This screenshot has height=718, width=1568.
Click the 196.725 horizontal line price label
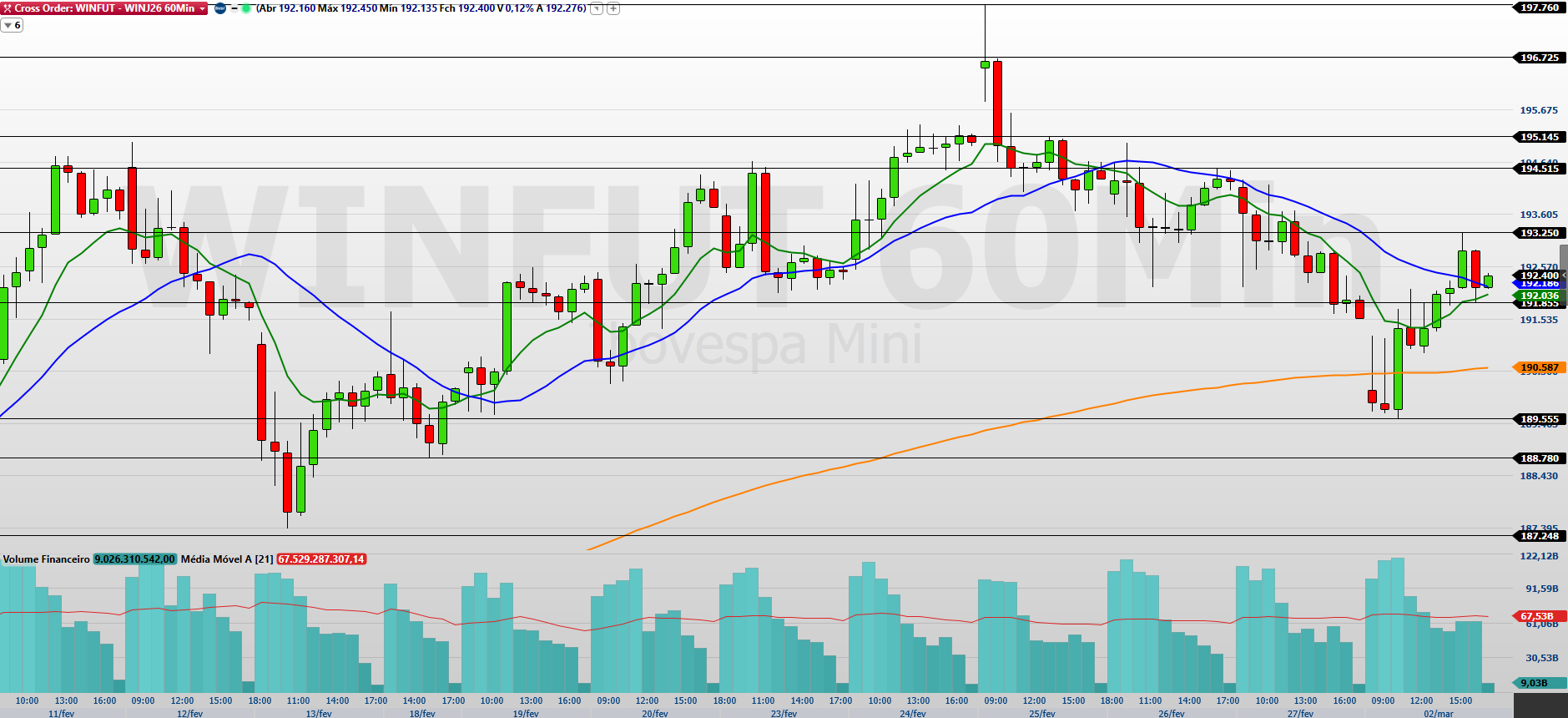coord(1539,58)
